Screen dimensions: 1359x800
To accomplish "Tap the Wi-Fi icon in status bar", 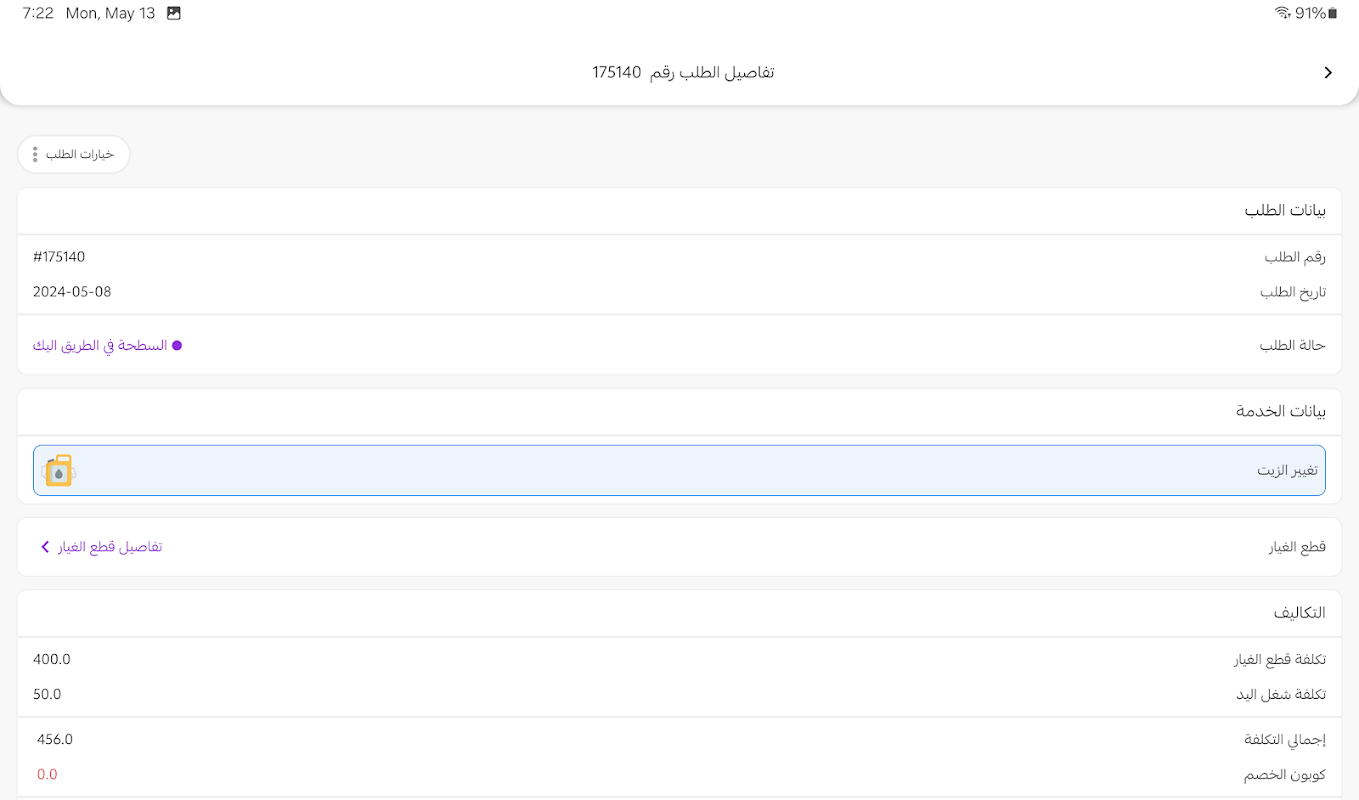I will pos(1282,13).
